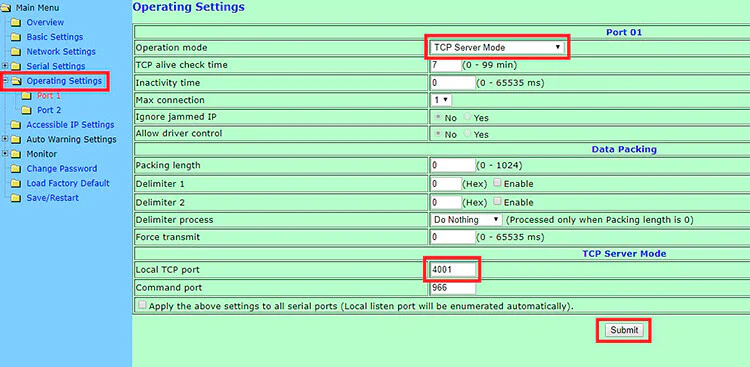Click the folder icon beside Overview
This screenshot has height=367, width=750.
[16, 22]
